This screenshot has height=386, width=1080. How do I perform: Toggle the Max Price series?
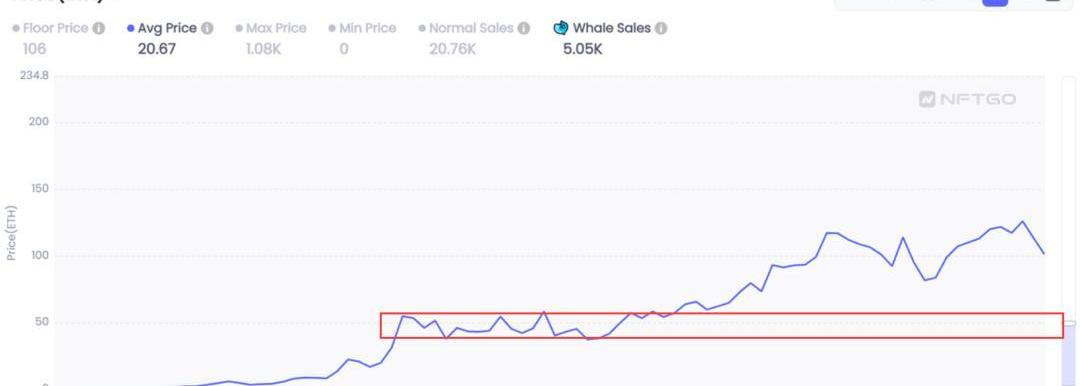(x=271, y=28)
